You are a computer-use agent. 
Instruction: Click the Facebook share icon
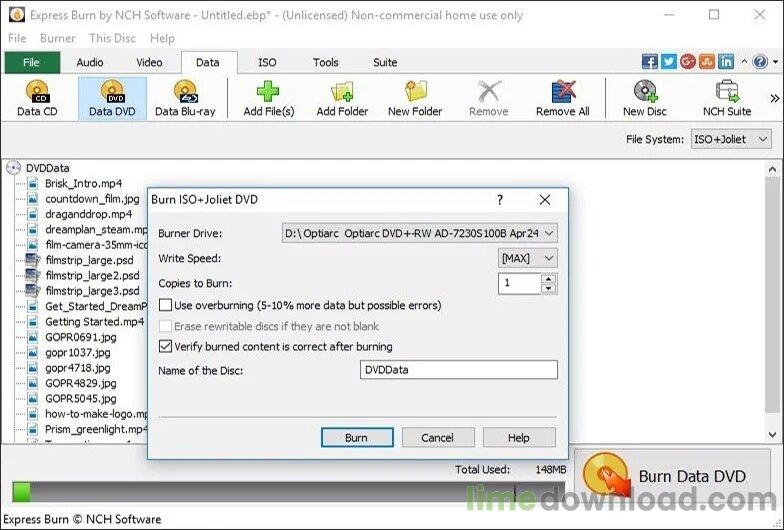[x=650, y=62]
